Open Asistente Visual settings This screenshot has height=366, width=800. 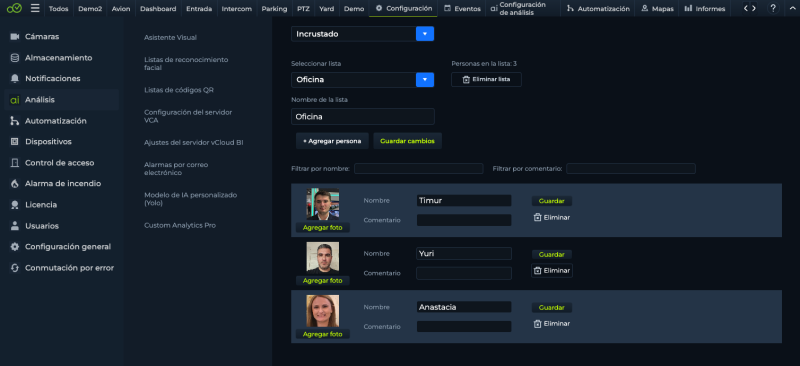pos(170,37)
